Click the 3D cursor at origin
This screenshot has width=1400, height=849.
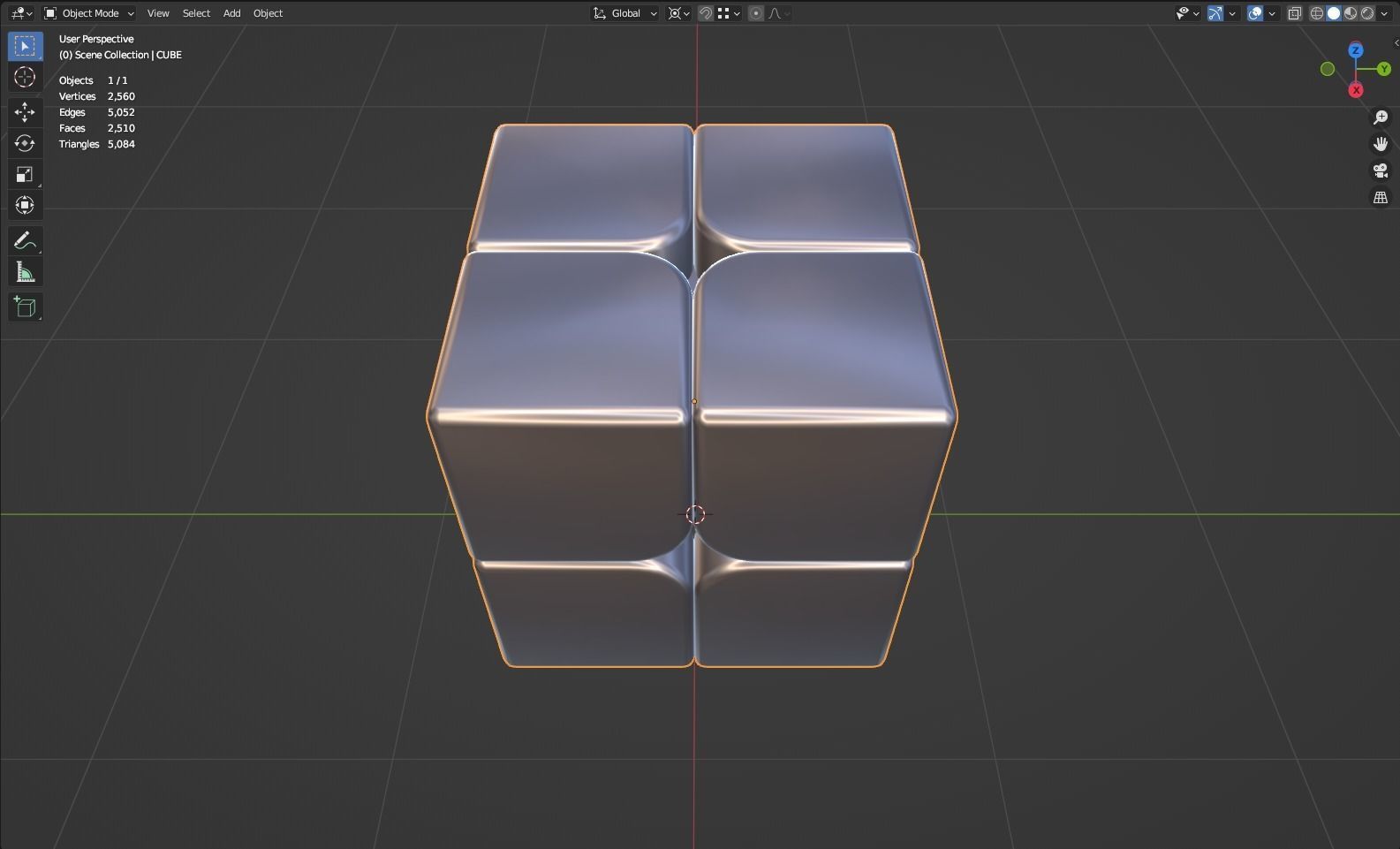695,514
